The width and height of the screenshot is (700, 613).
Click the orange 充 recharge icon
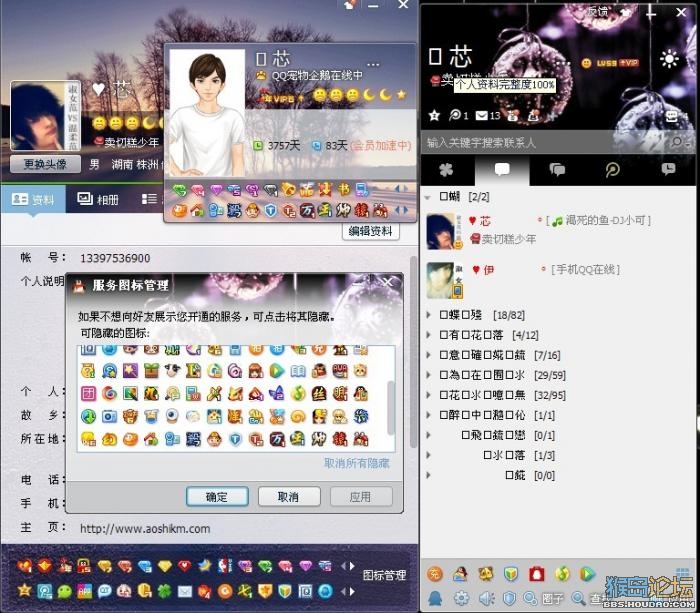tap(435, 574)
